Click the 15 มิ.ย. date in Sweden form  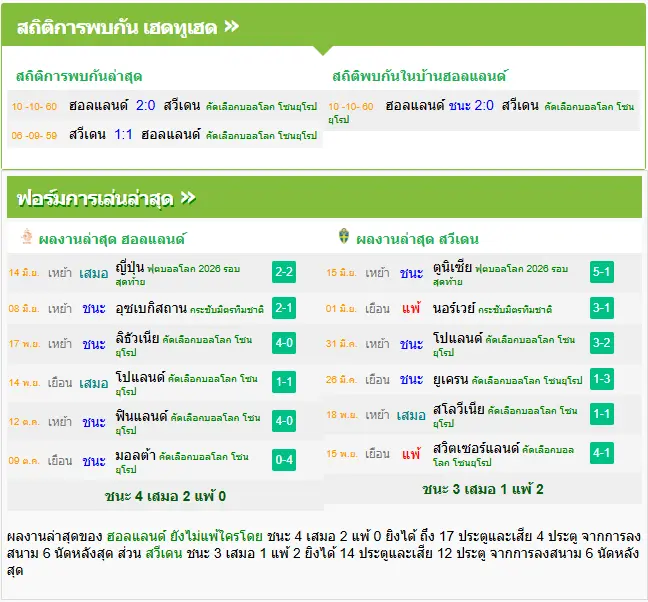click(341, 273)
